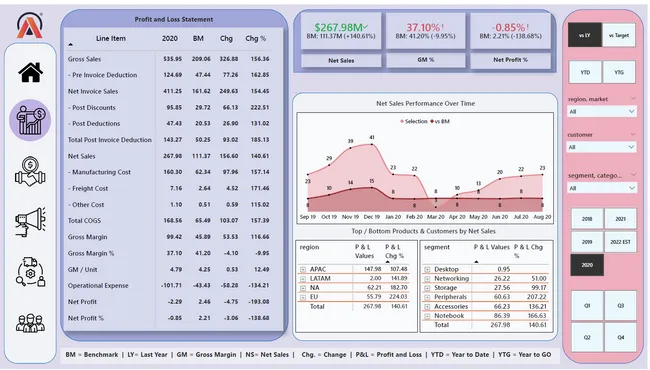Screen dimensions: 650x370
Task: Open the Sales handshake icon
Action: coord(30,171)
